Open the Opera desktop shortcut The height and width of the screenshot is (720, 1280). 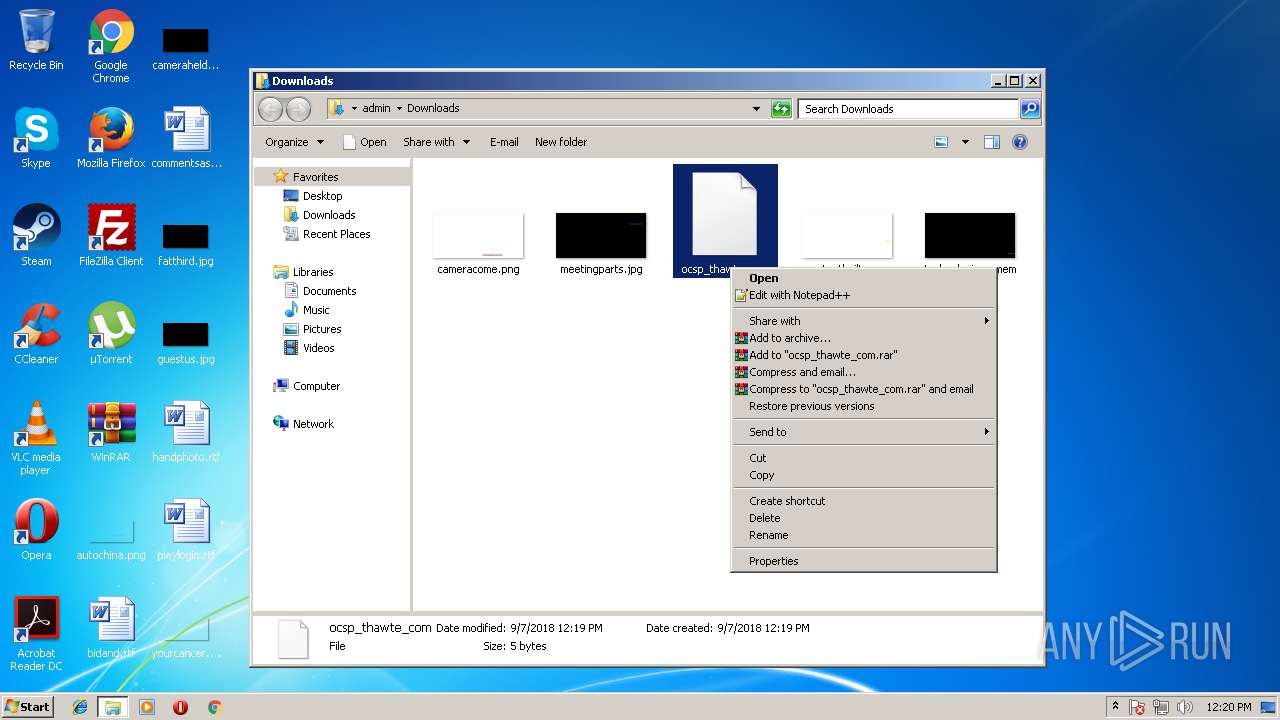(x=36, y=530)
